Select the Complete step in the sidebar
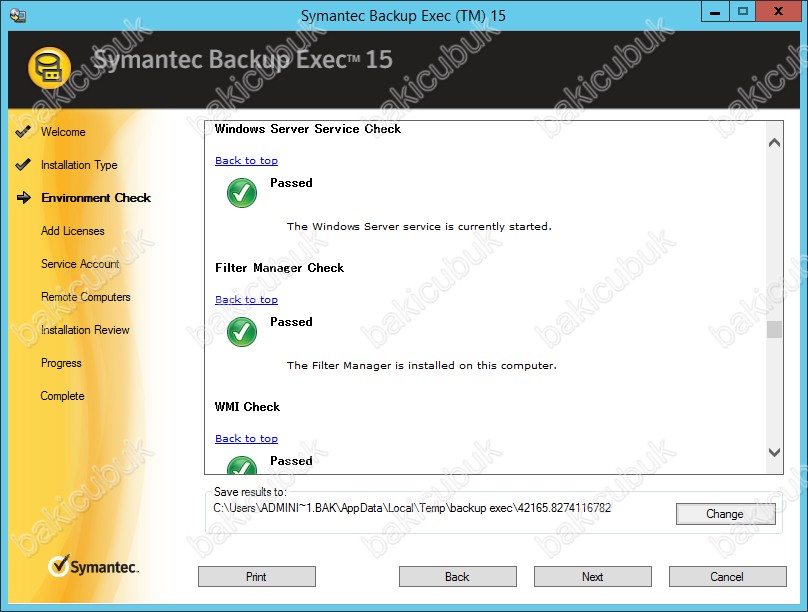The height and width of the screenshot is (612, 808). coord(62,396)
